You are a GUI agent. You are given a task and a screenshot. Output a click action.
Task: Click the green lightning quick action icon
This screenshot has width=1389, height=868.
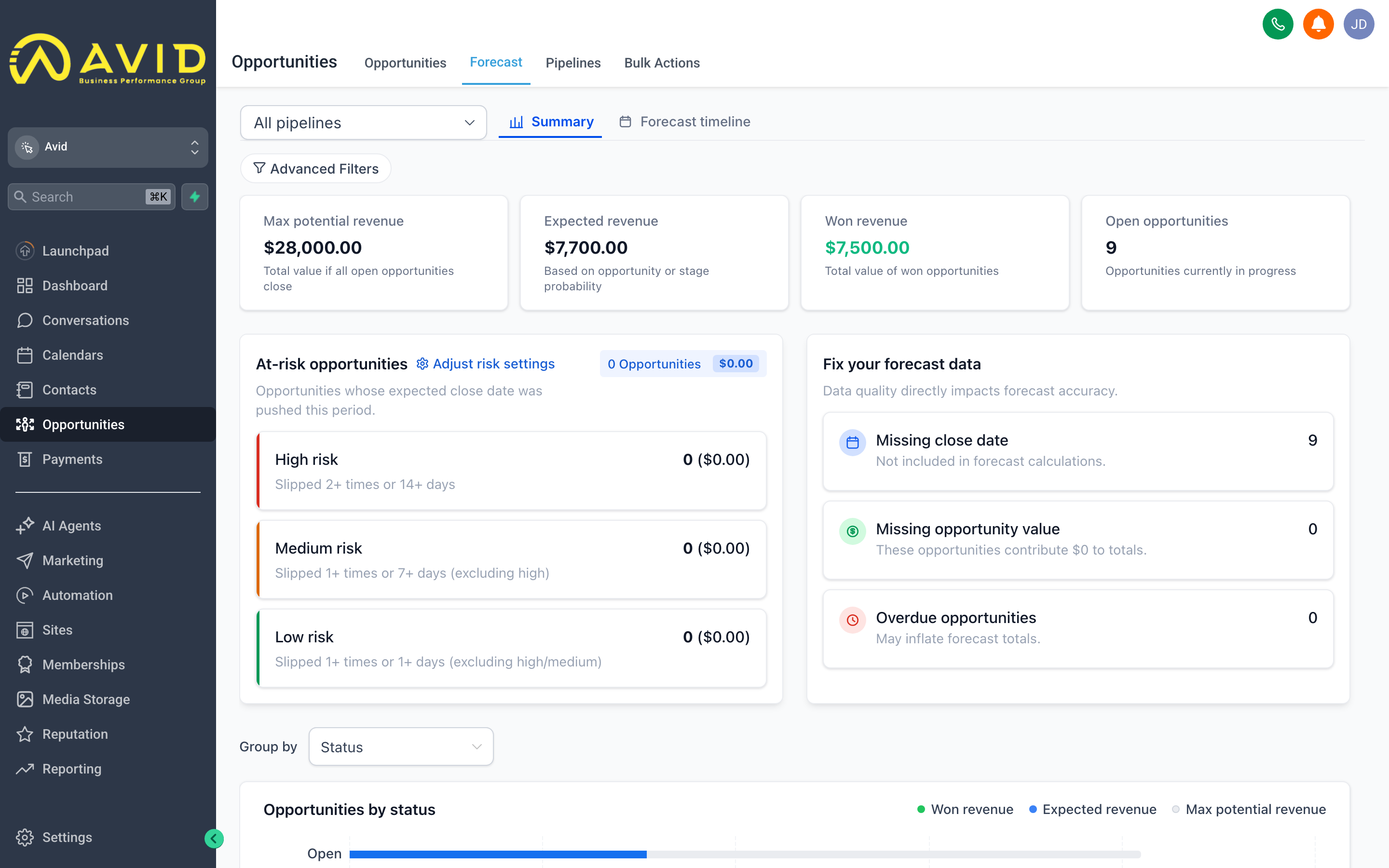[x=194, y=197]
